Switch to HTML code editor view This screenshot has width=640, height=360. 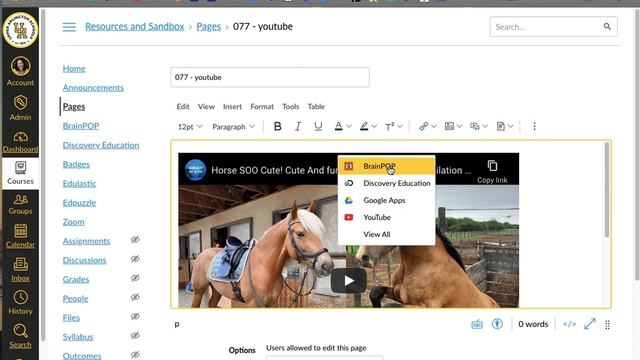569,324
